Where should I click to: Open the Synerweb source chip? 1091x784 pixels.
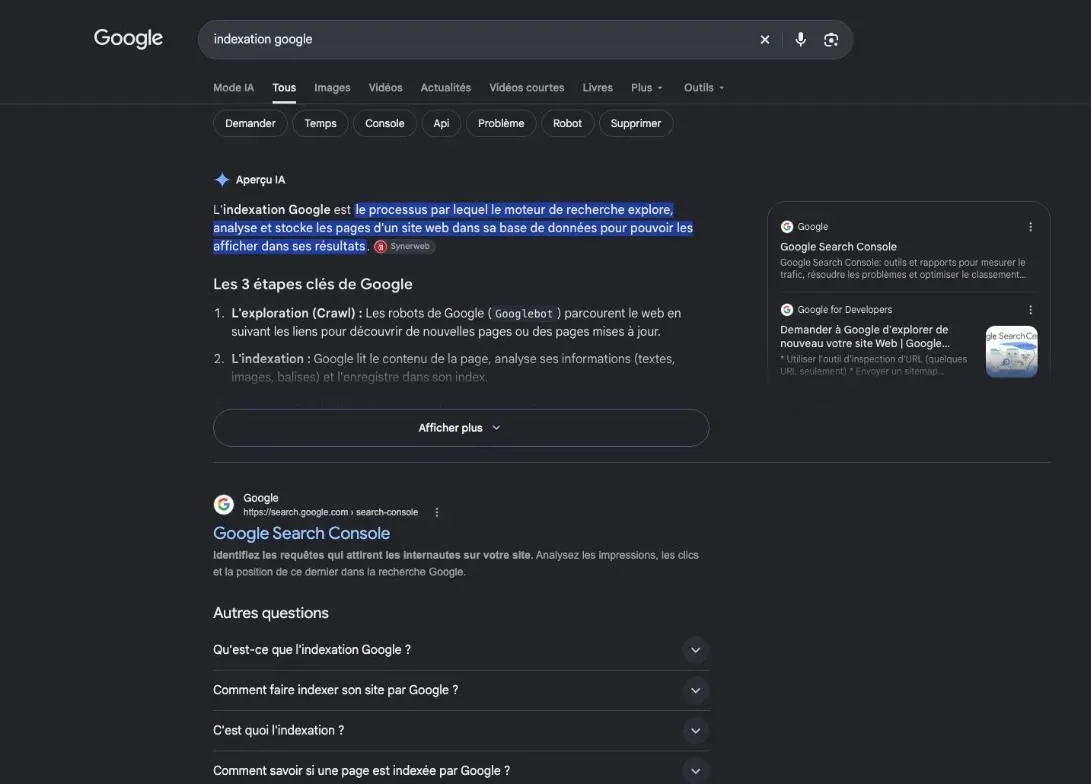pos(404,246)
